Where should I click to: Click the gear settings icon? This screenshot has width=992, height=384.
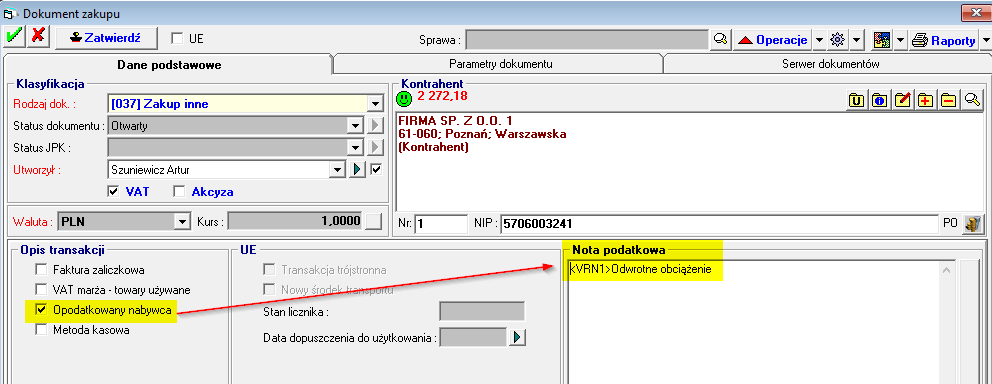point(838,40)
